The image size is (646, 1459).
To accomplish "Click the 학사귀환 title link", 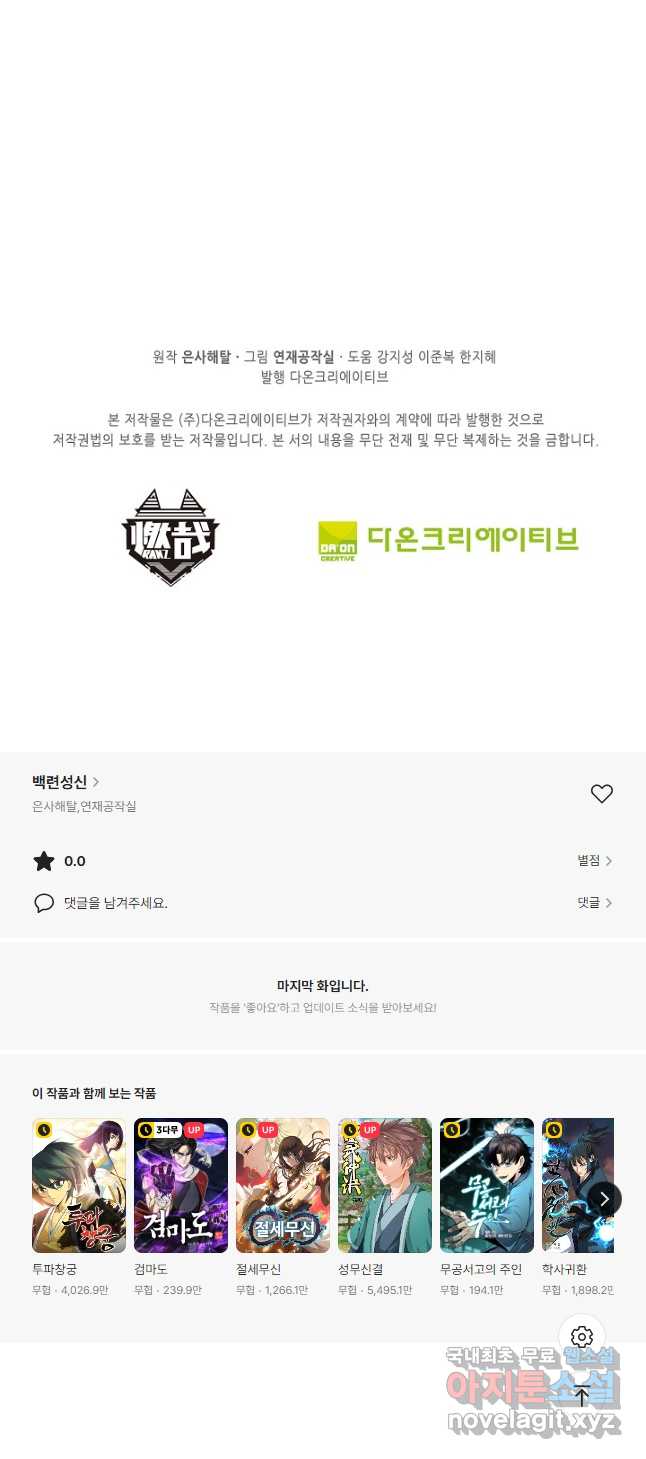I will click(565, 1270).
